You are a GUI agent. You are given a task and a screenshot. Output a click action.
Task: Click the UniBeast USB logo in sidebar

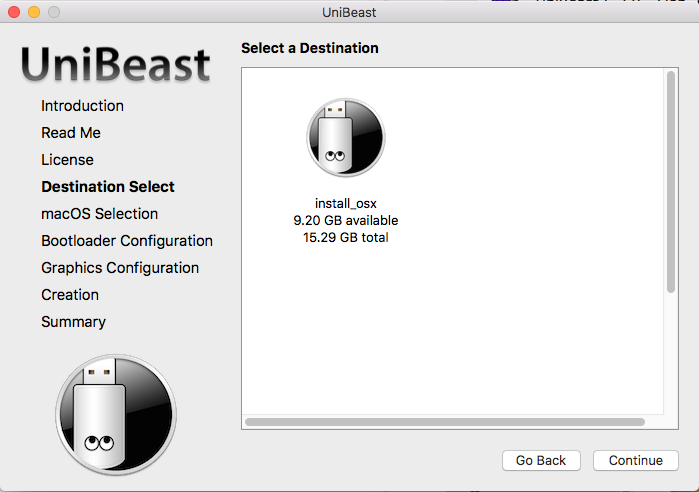point(115,414)
